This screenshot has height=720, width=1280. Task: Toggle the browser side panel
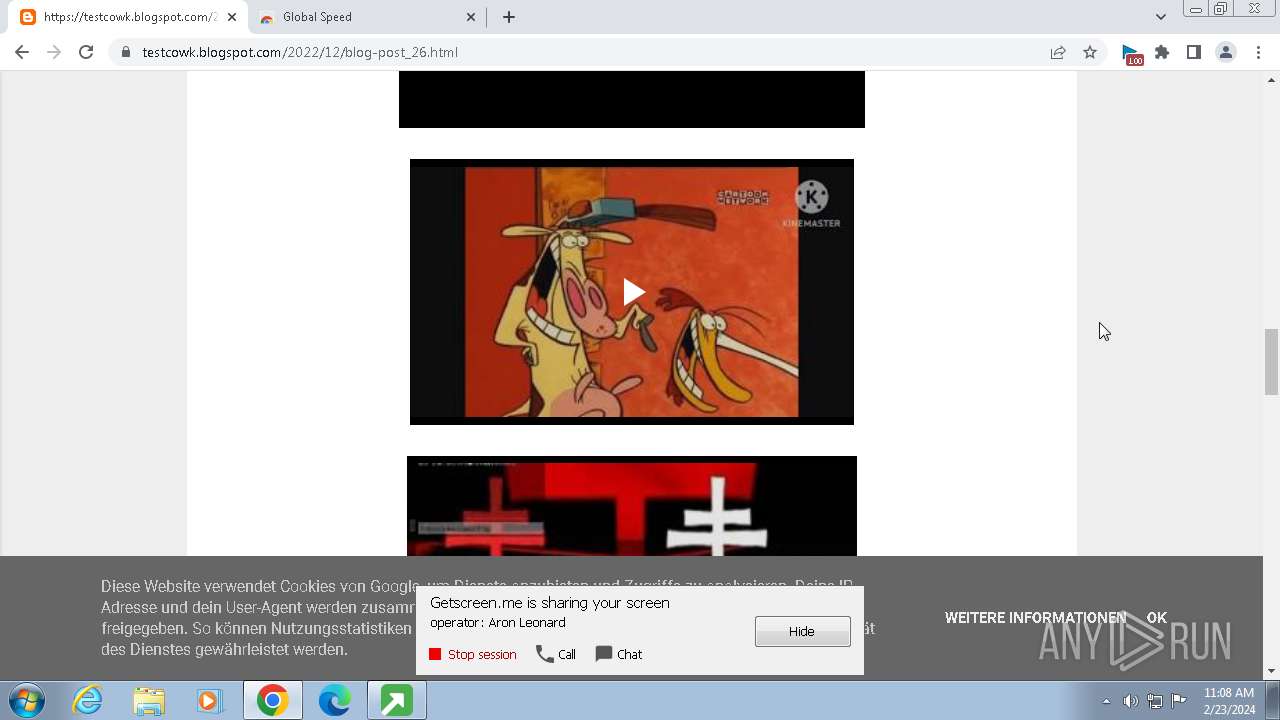(1193, 52)
